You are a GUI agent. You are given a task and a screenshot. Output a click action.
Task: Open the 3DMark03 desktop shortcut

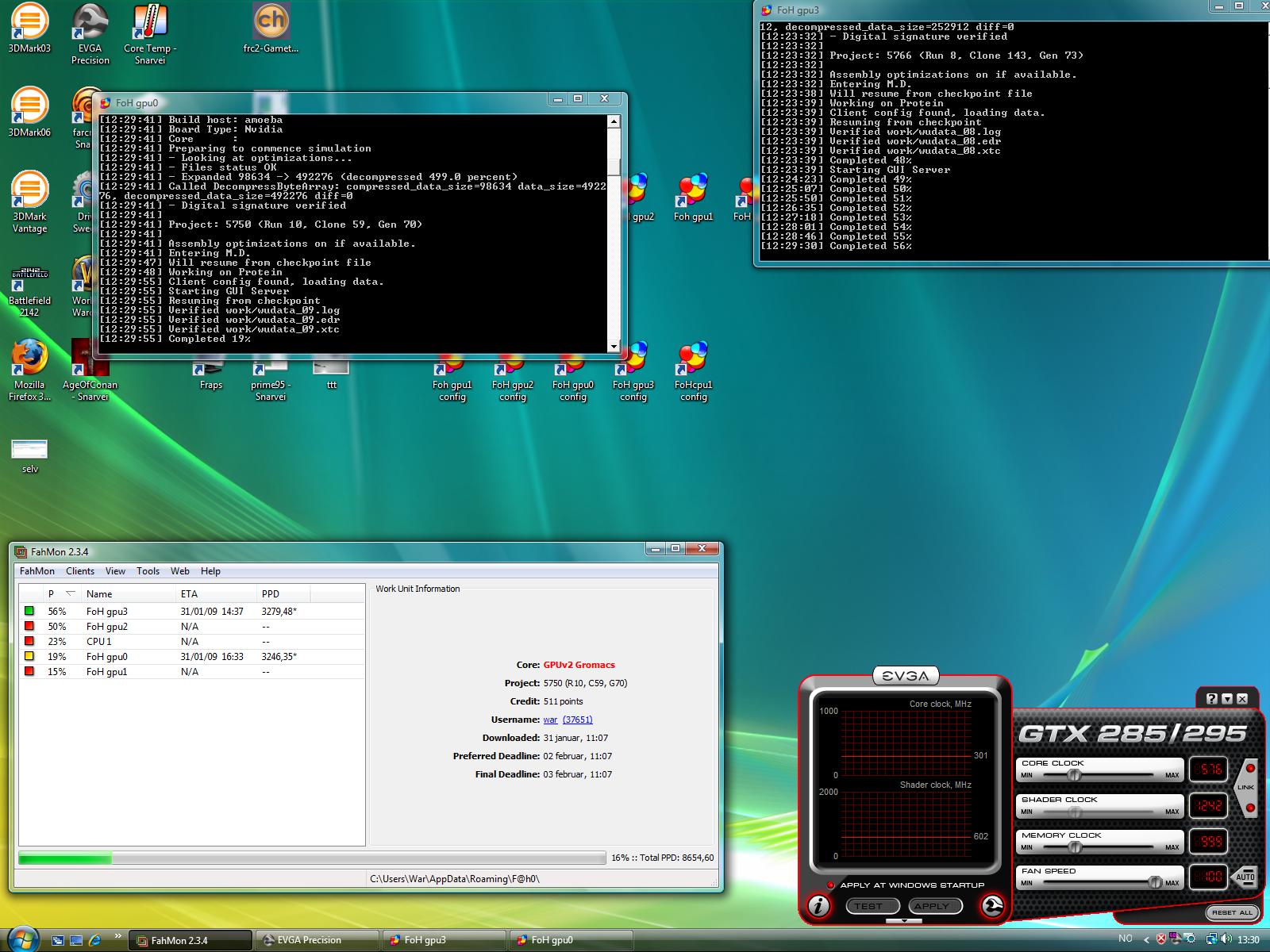[29, 29]
